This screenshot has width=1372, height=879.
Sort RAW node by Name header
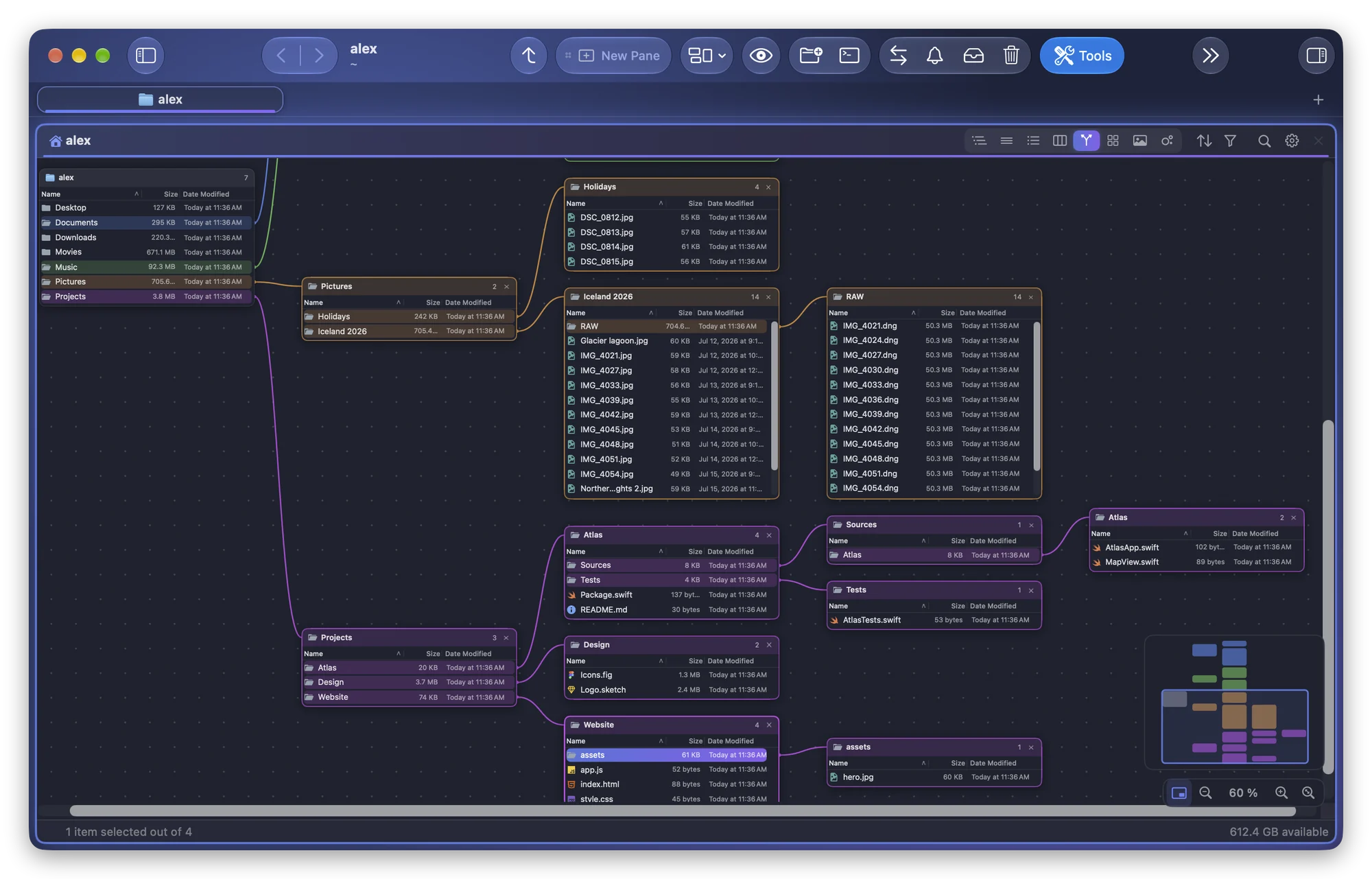tap(872, 313)
